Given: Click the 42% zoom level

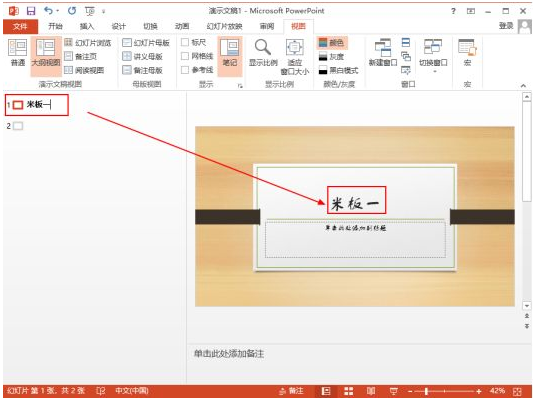Looking at the screenshot, I should point(497,391).
